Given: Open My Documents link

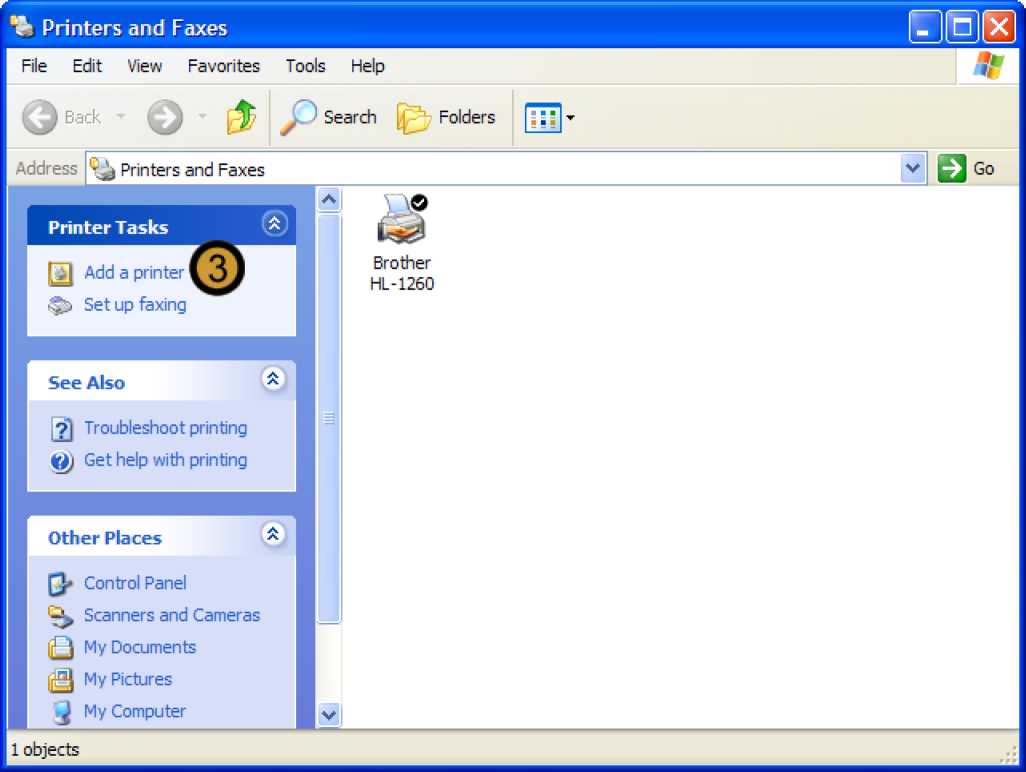Looking at the screenshot, I should coord(140,647).
